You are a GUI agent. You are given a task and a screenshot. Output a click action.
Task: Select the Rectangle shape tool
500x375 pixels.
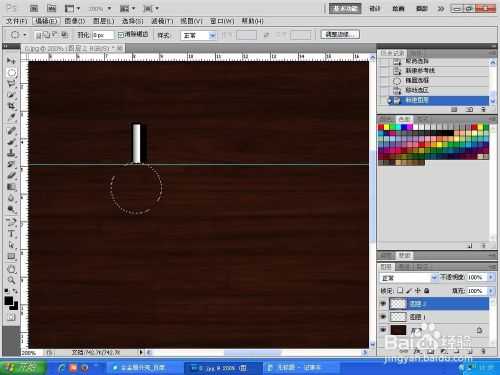pyautogui.click(x=11, y=256)
